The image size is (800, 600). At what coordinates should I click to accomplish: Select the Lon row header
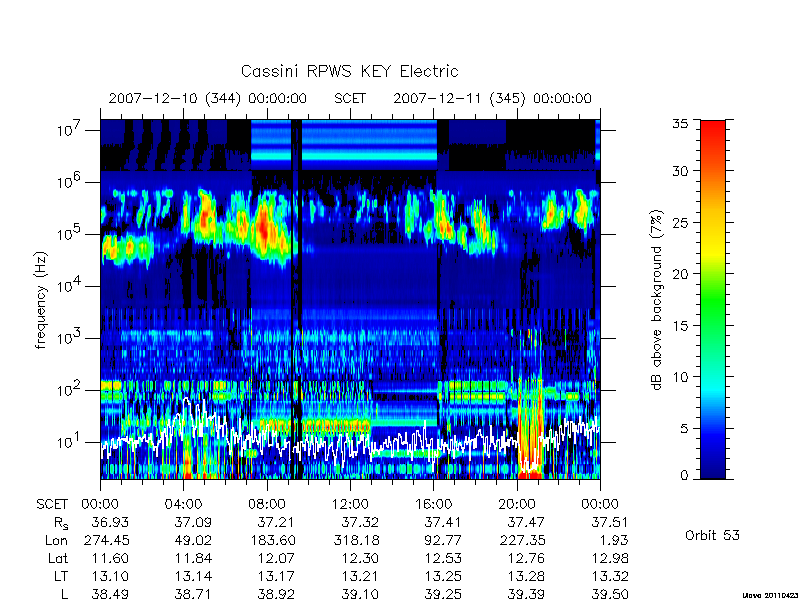tap(56, 540)
